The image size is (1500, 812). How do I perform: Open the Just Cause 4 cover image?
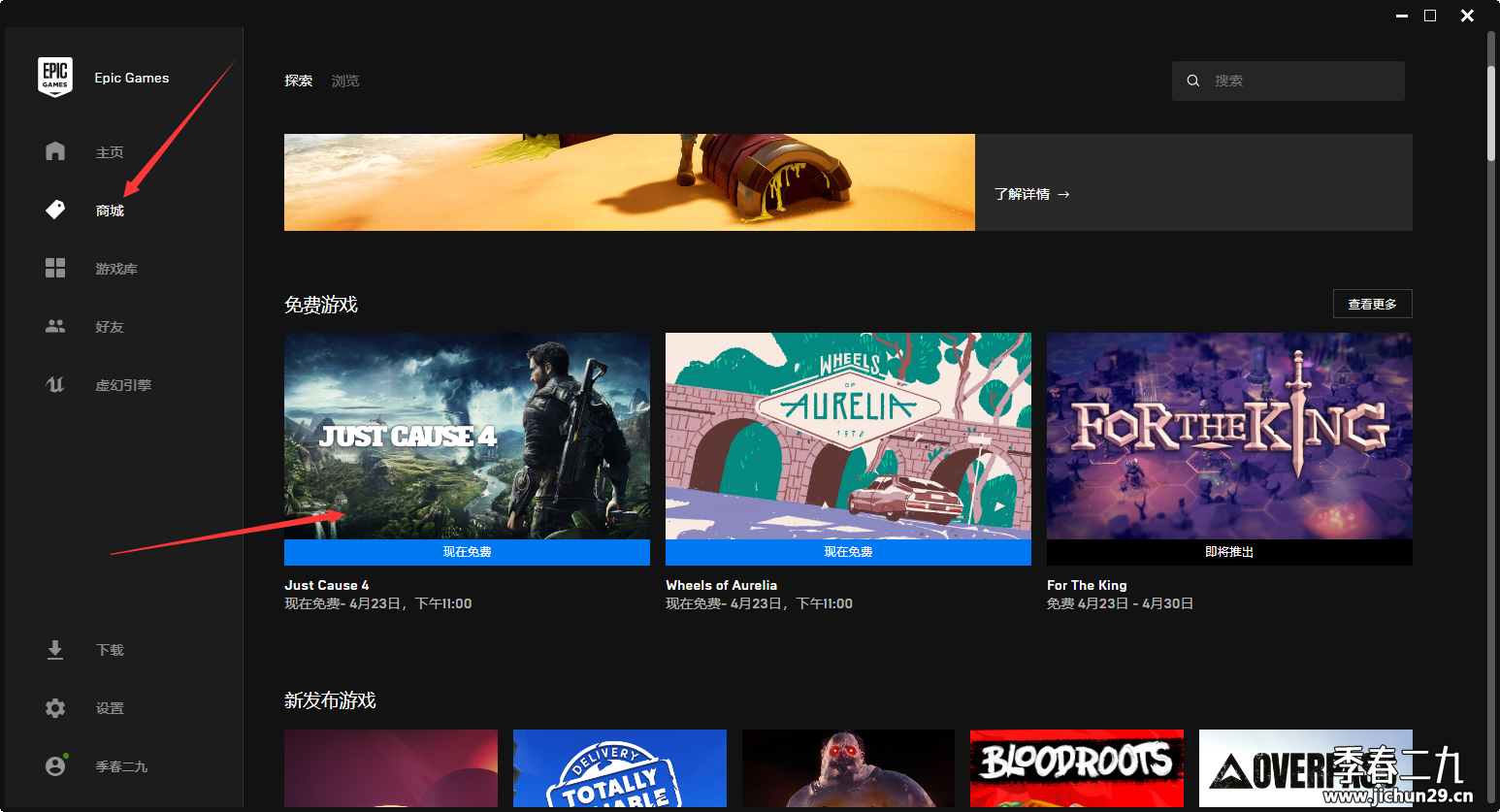click(467, 437)
